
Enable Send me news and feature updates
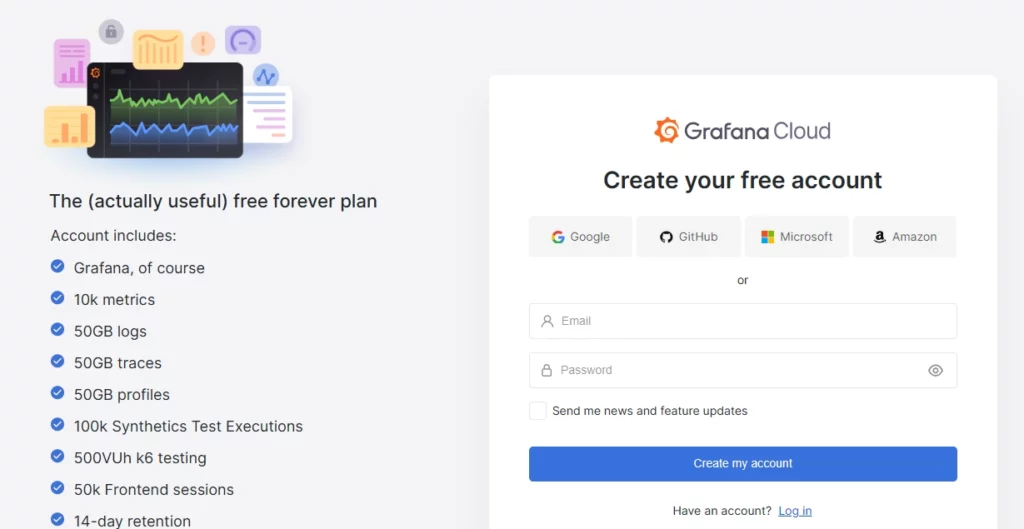537,411
